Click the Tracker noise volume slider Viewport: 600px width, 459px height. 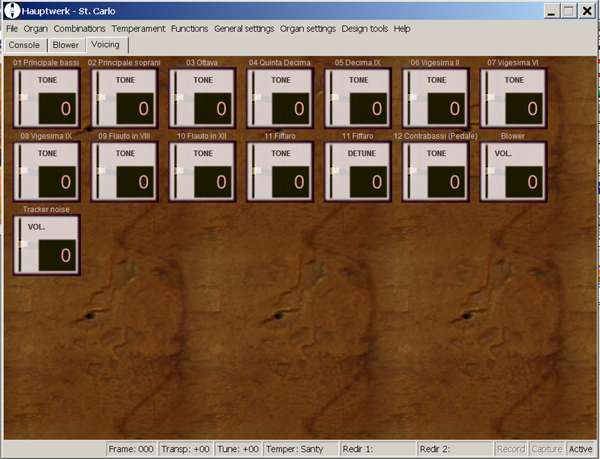point(23,244)
